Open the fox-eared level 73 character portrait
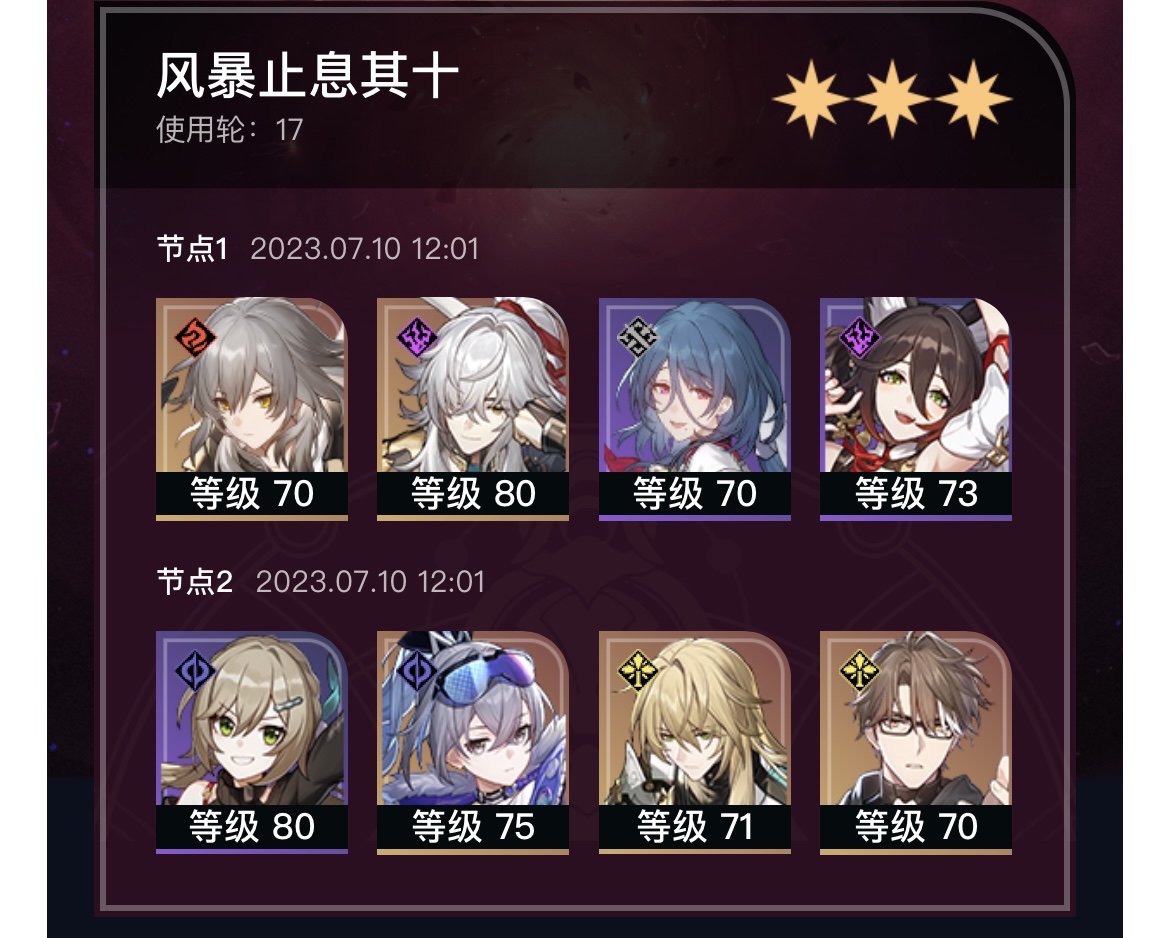Screen dimensions: 1170x938 [x=916, y=385]
